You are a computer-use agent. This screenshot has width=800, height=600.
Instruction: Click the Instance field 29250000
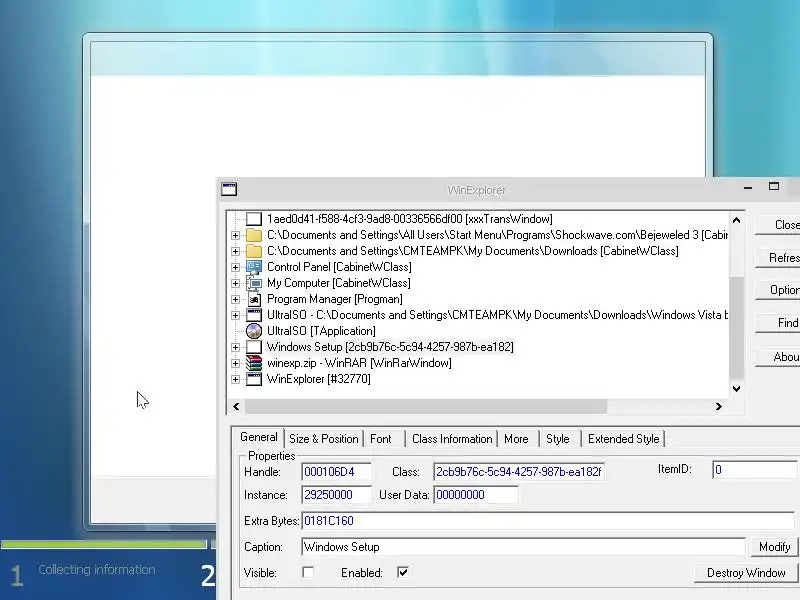[x=336, y=495]
